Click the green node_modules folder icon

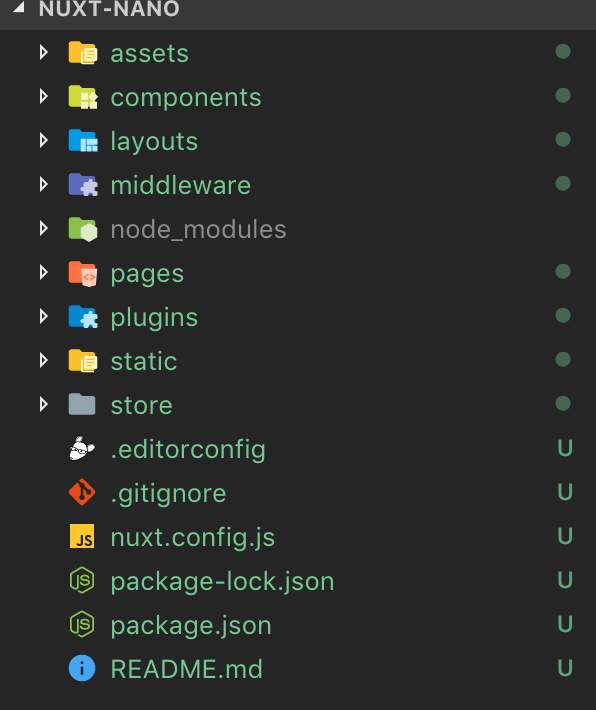pyautogui.click(x=83, y=229)
